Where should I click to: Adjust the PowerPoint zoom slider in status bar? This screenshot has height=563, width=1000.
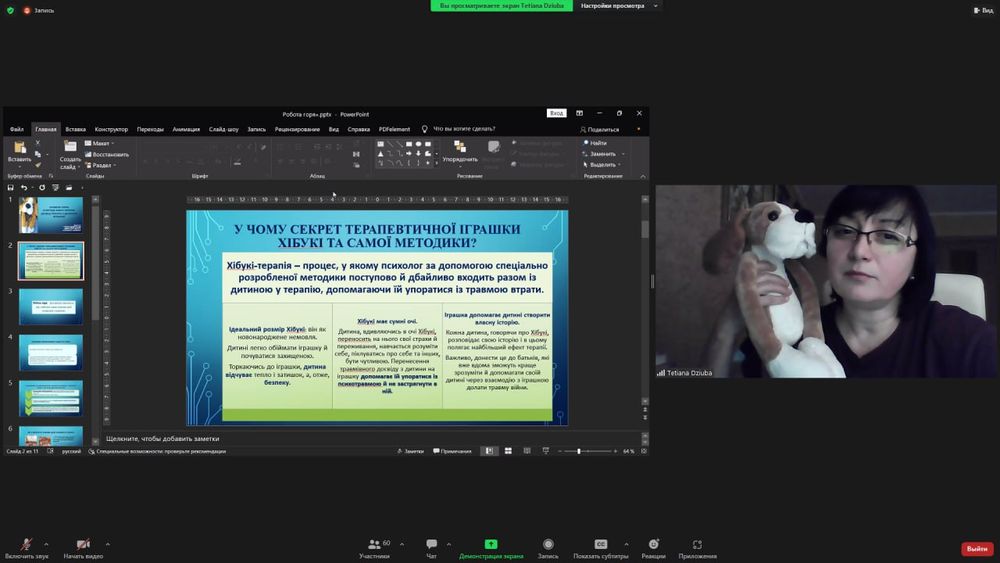tap(579, 451)
